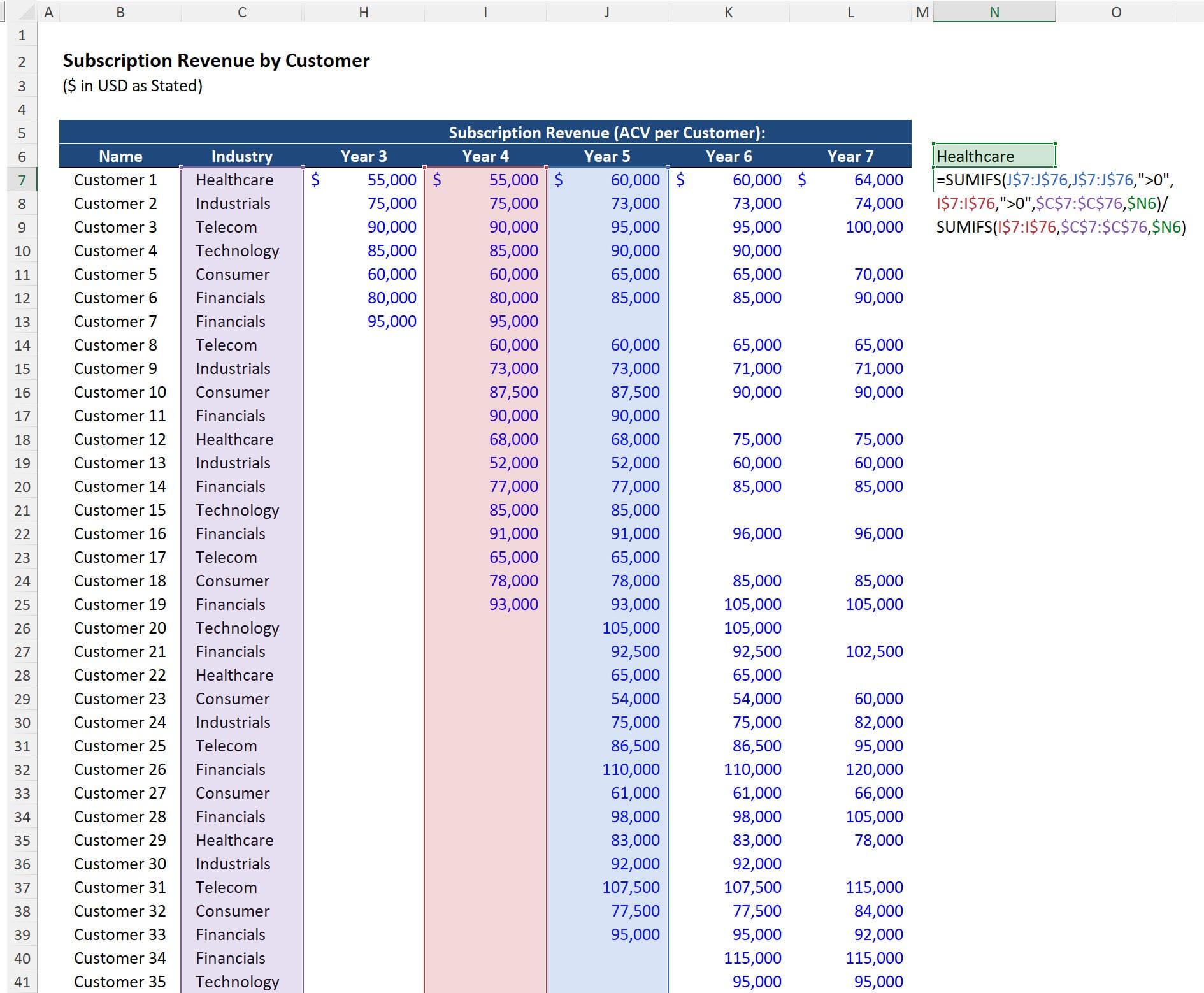Select column header N
The height and width of the screenshot is (993, 1204).
tap(994, 11)
